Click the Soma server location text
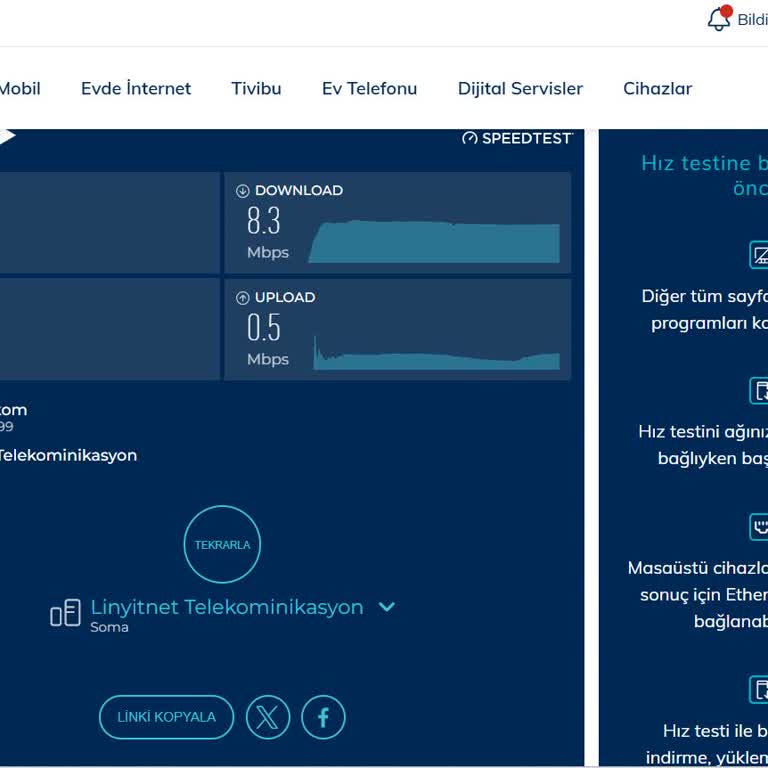The height and width of the screenshot is (768, 768). (x=109, y=627)
